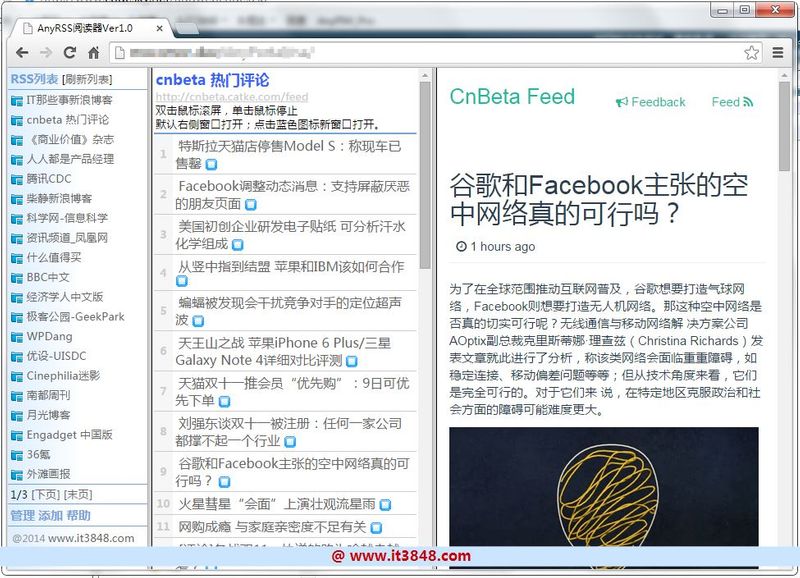Click the cnbeta 热门评论 feed title heading
This screenshot has height=578, width=800.
212,80
